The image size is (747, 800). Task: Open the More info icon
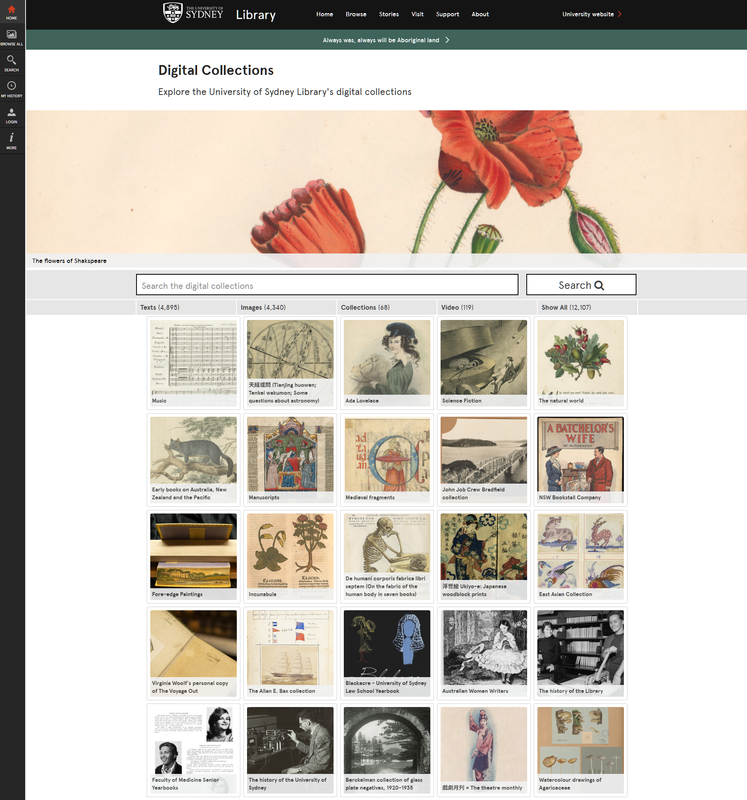coord(12,141)
